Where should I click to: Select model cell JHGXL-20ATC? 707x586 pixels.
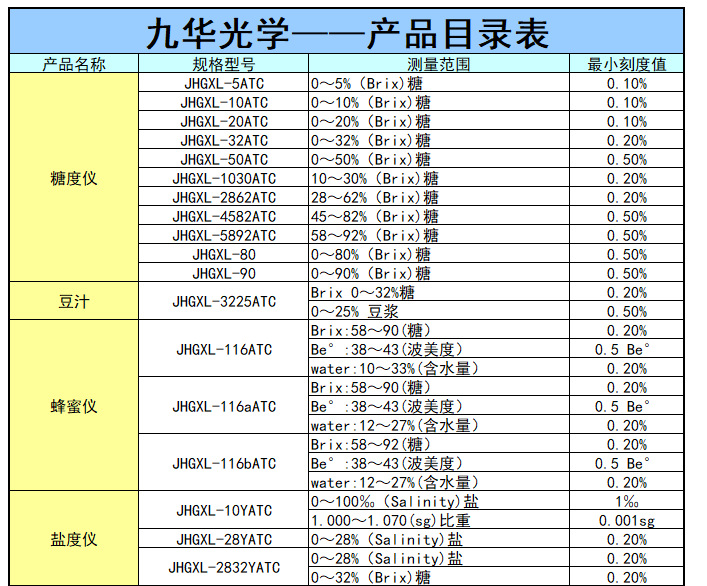(224, 121)
